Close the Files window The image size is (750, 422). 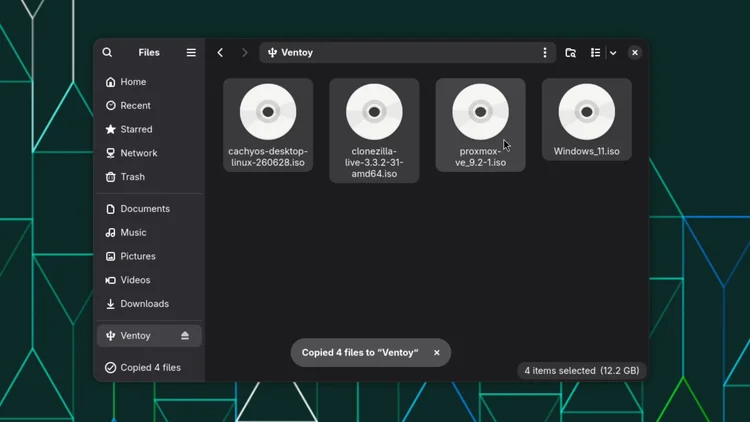(635, 53)
